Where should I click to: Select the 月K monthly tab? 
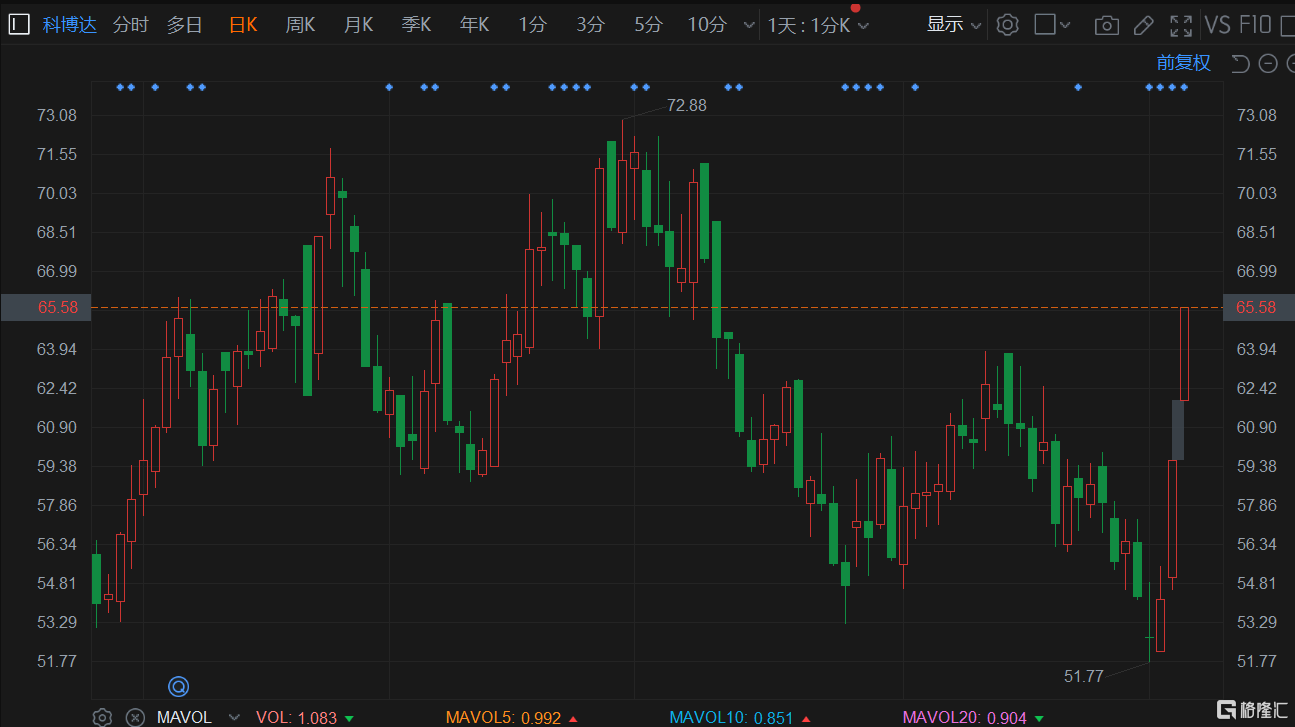tap(359, 25)
